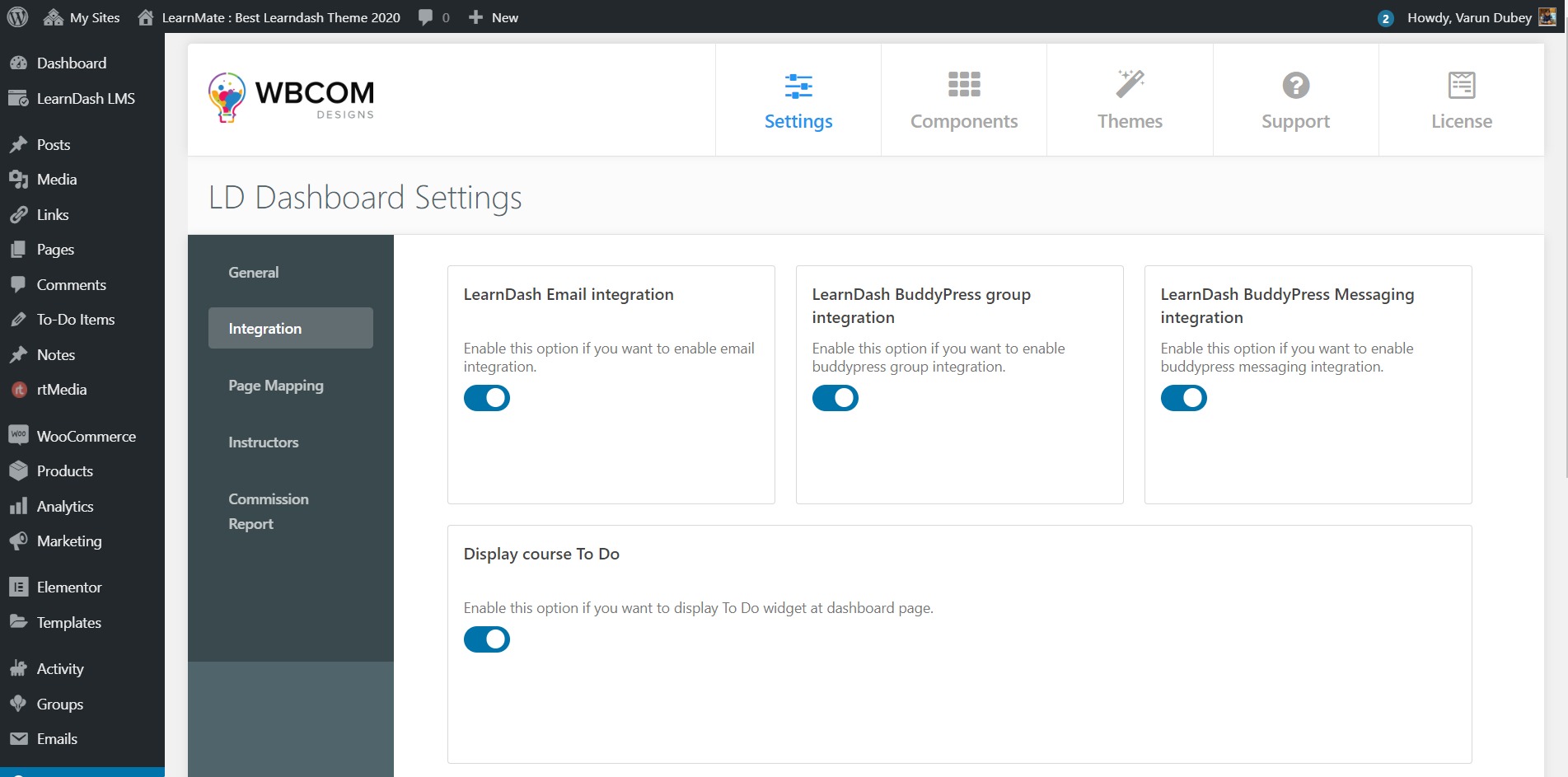Image resolution: width=1568 pixels, height=777 pixels.
Task: Click the WordPress logo icon
Action: [17, 17]
